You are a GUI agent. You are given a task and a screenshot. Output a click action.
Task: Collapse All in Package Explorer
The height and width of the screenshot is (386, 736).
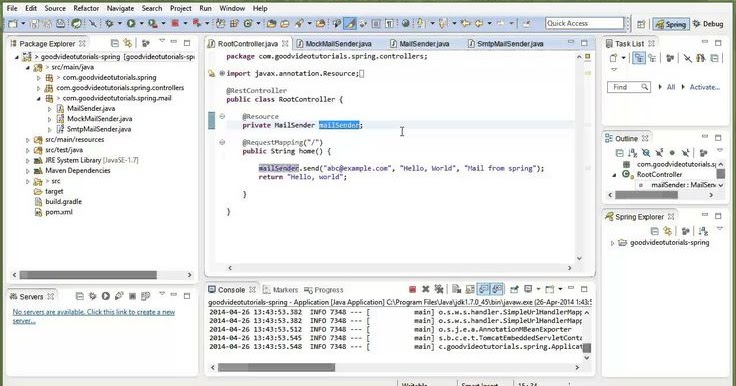point(114,43)
